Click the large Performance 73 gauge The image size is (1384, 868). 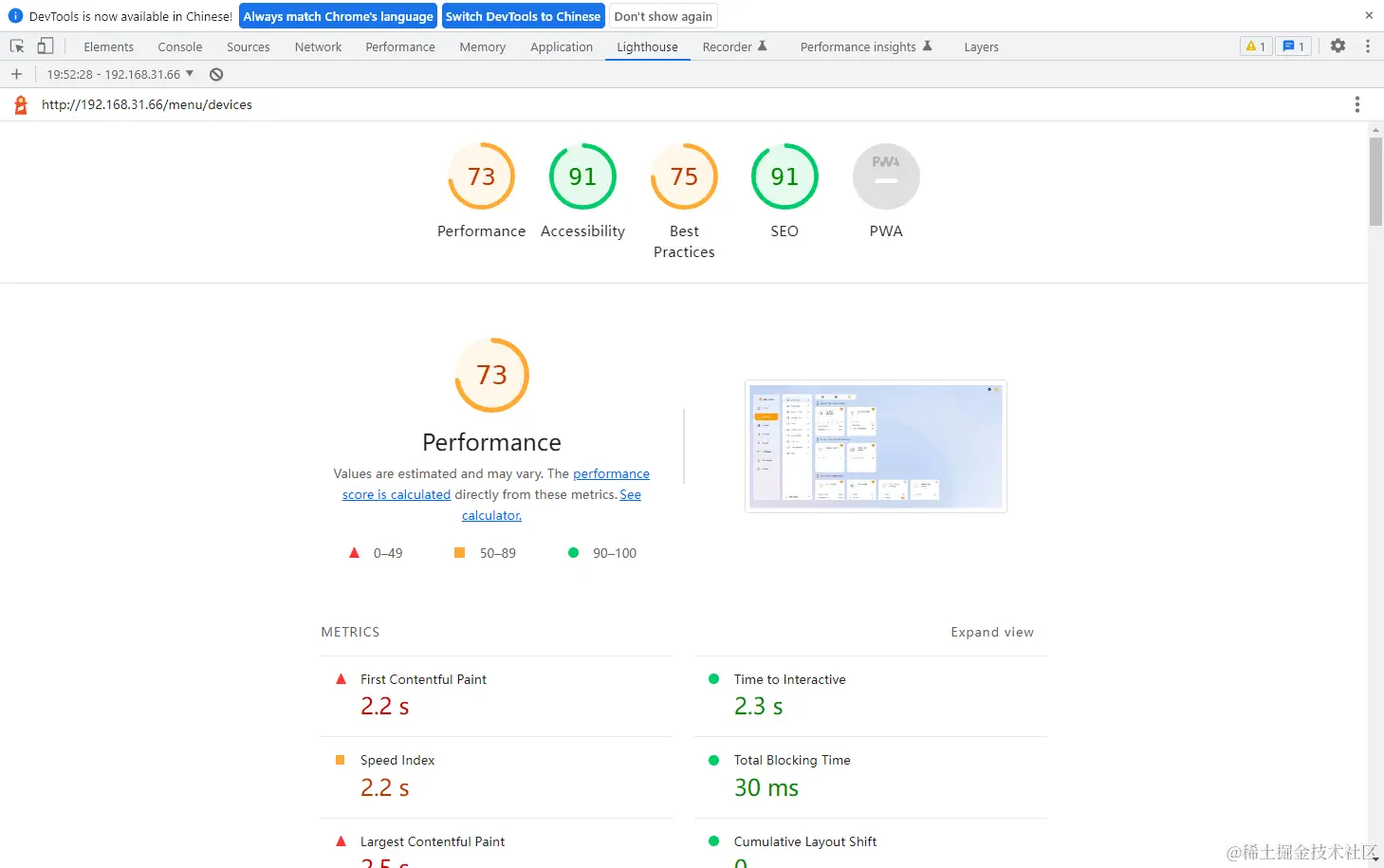click(491, 375)
